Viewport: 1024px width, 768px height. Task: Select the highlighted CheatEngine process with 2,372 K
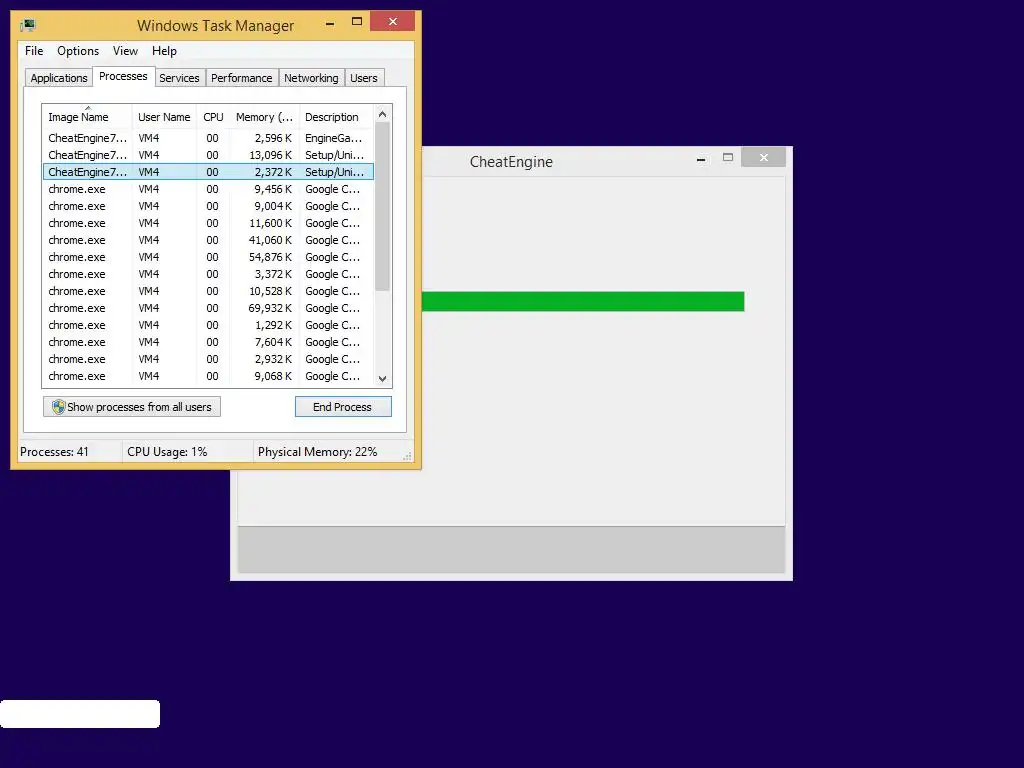click(x=208, y=172)
